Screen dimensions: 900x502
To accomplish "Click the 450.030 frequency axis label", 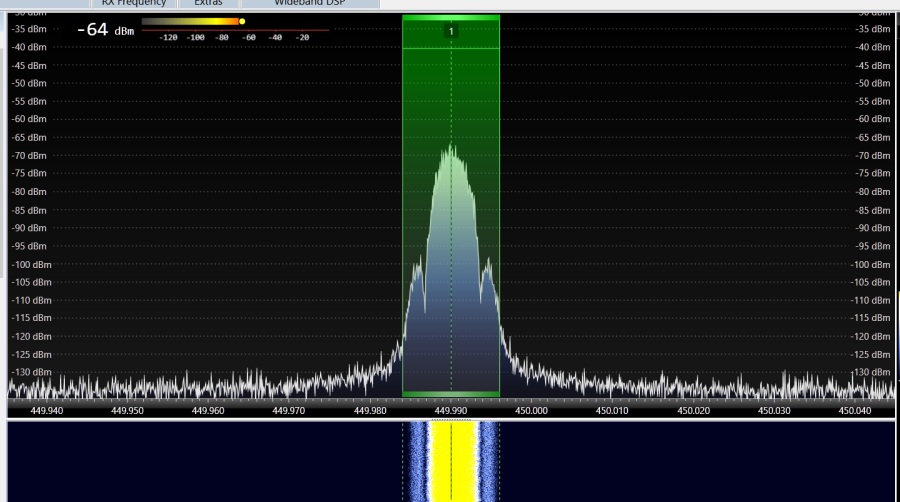I will click(x=774, y=411).
